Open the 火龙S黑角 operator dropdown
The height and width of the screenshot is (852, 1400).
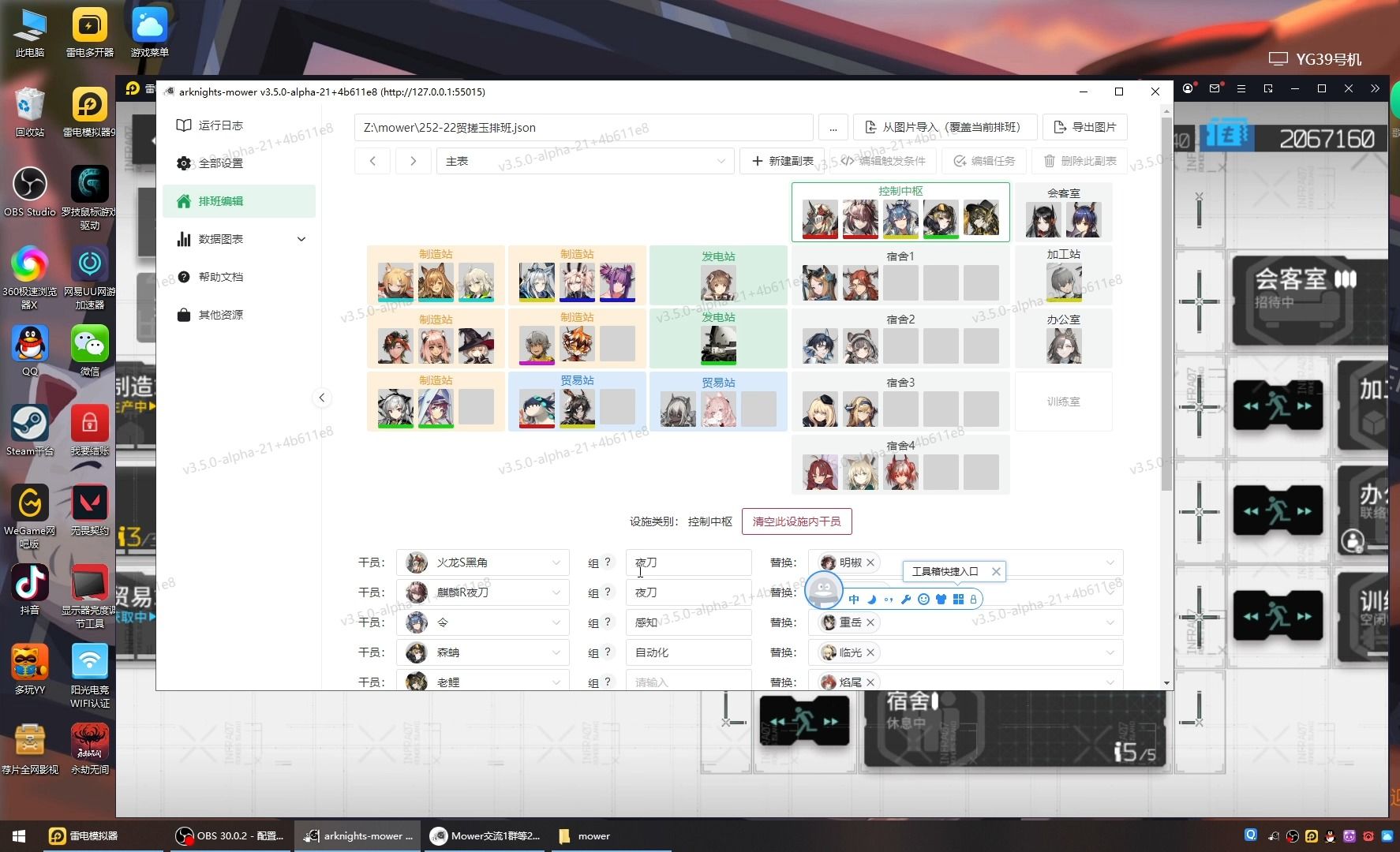tap(483, 562)
